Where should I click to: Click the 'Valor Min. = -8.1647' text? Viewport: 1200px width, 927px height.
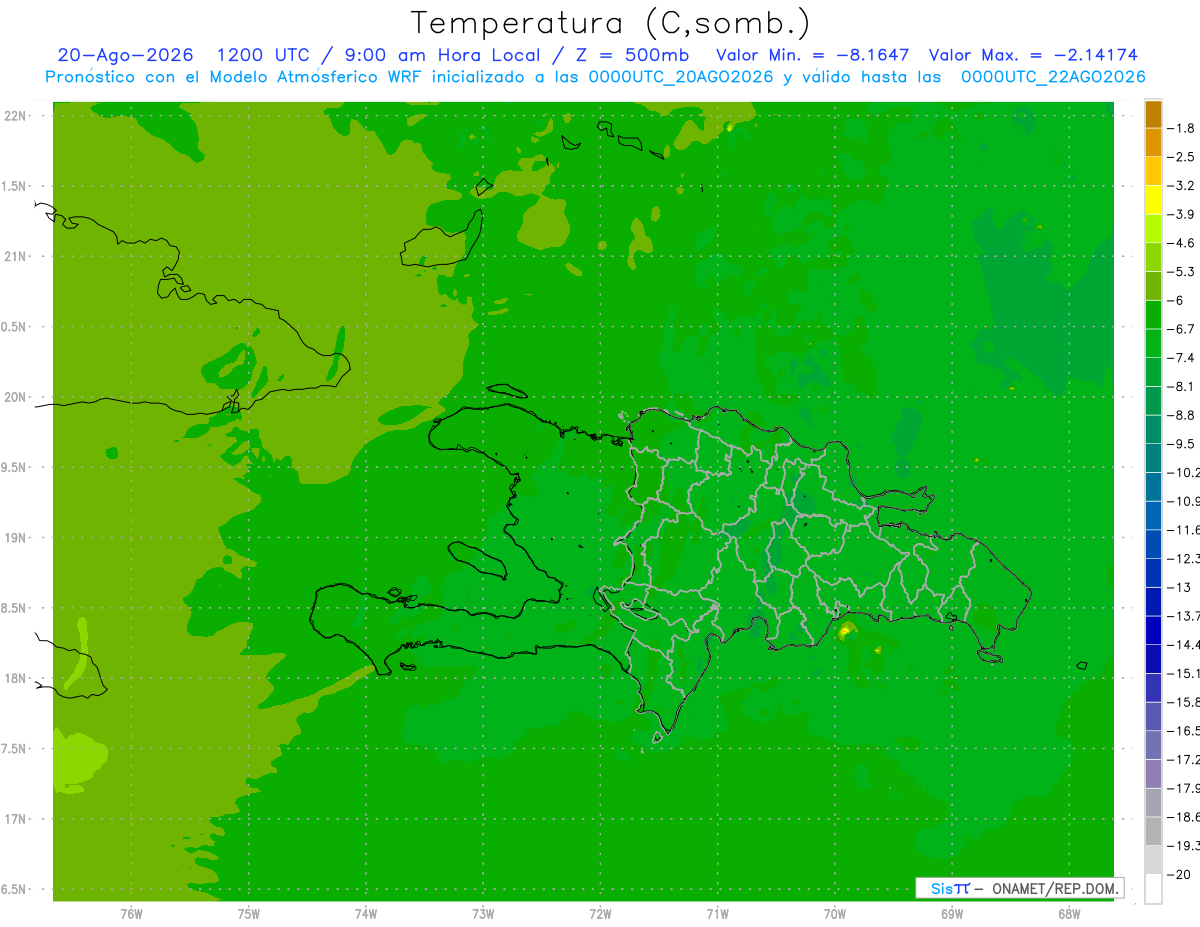pos(813,56)
